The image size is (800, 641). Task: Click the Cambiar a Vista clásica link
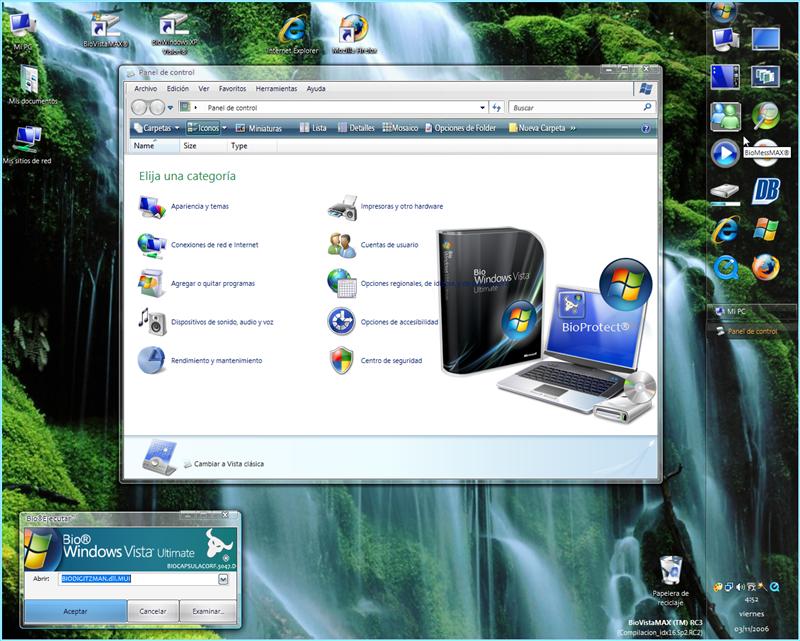pyautogui.click(x=230, y=462)
